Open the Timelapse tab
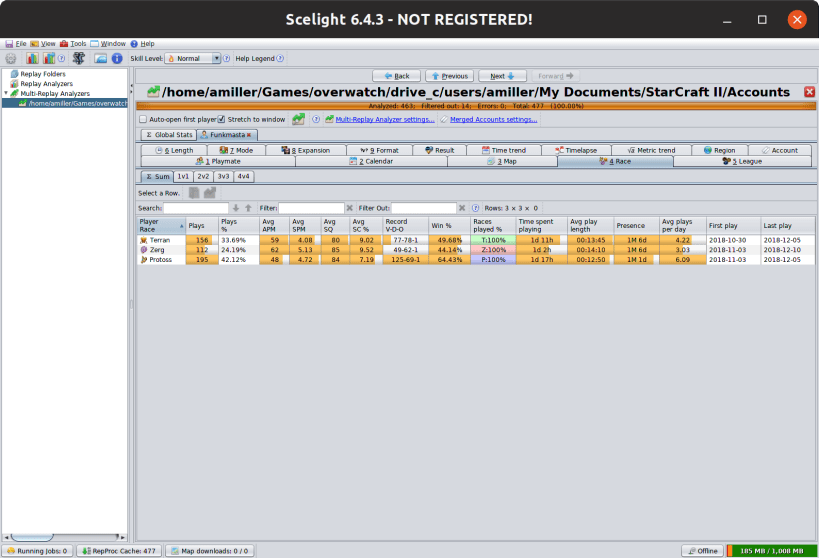This screenshot has height=558, width=819. (576, 150)
